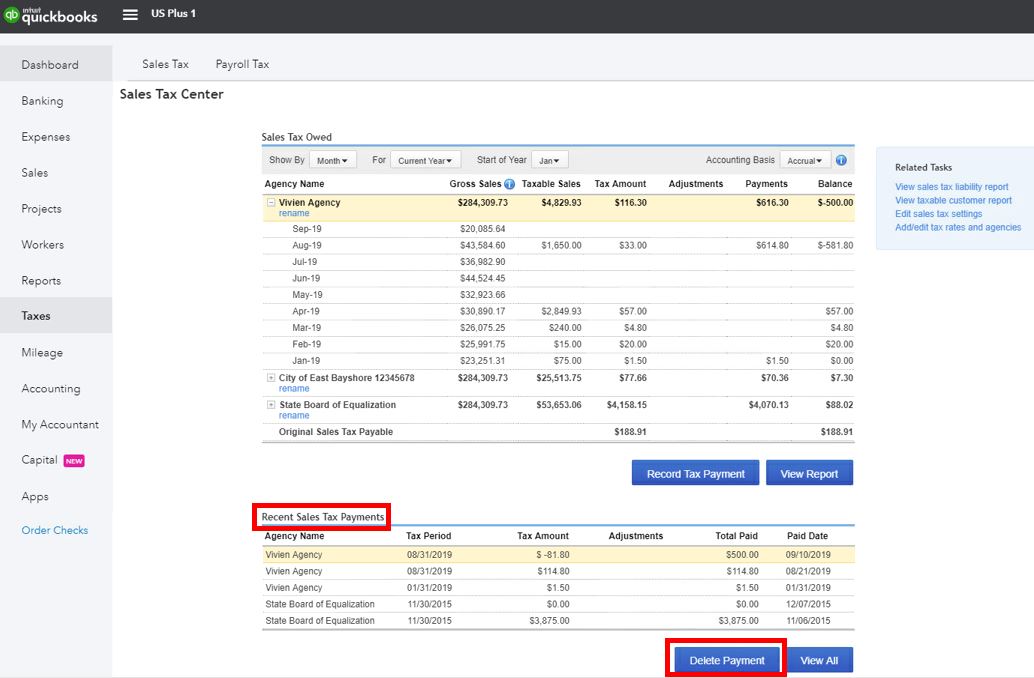Click rename under State Board of Equalization
The height and width of the screenshot is (678, 1034).
pyautogui.click(x=293, y=416)
